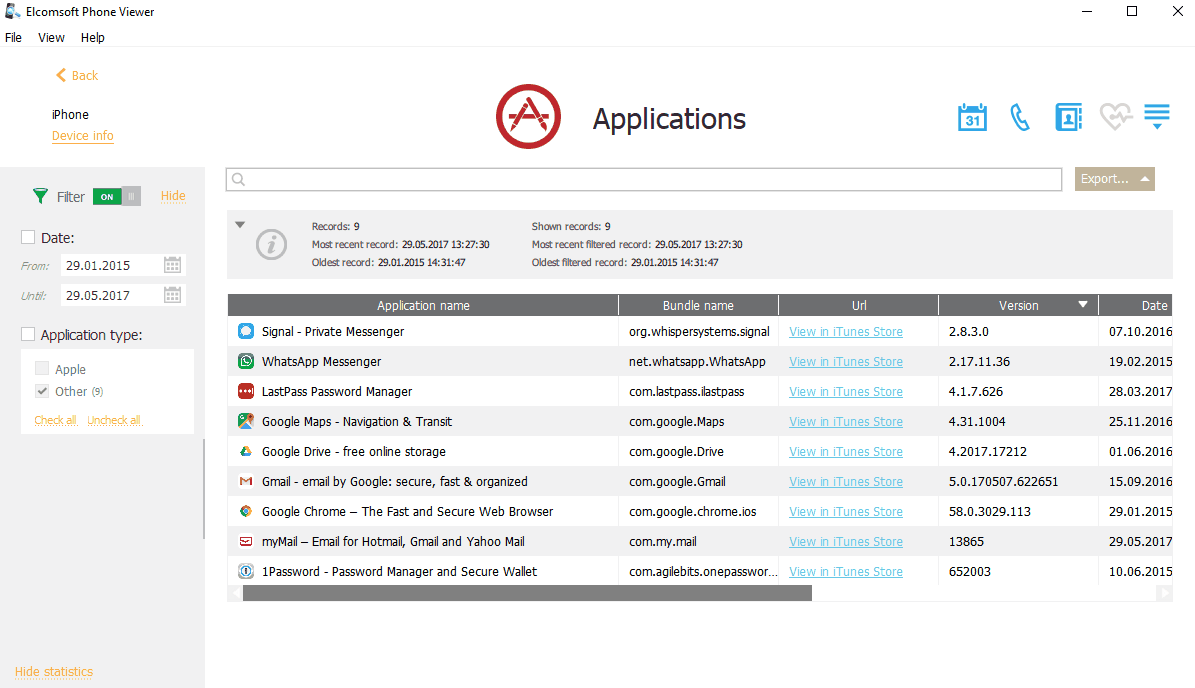Open the more categories menu icon
The image size is (1195, 688).
[1157, 117]
